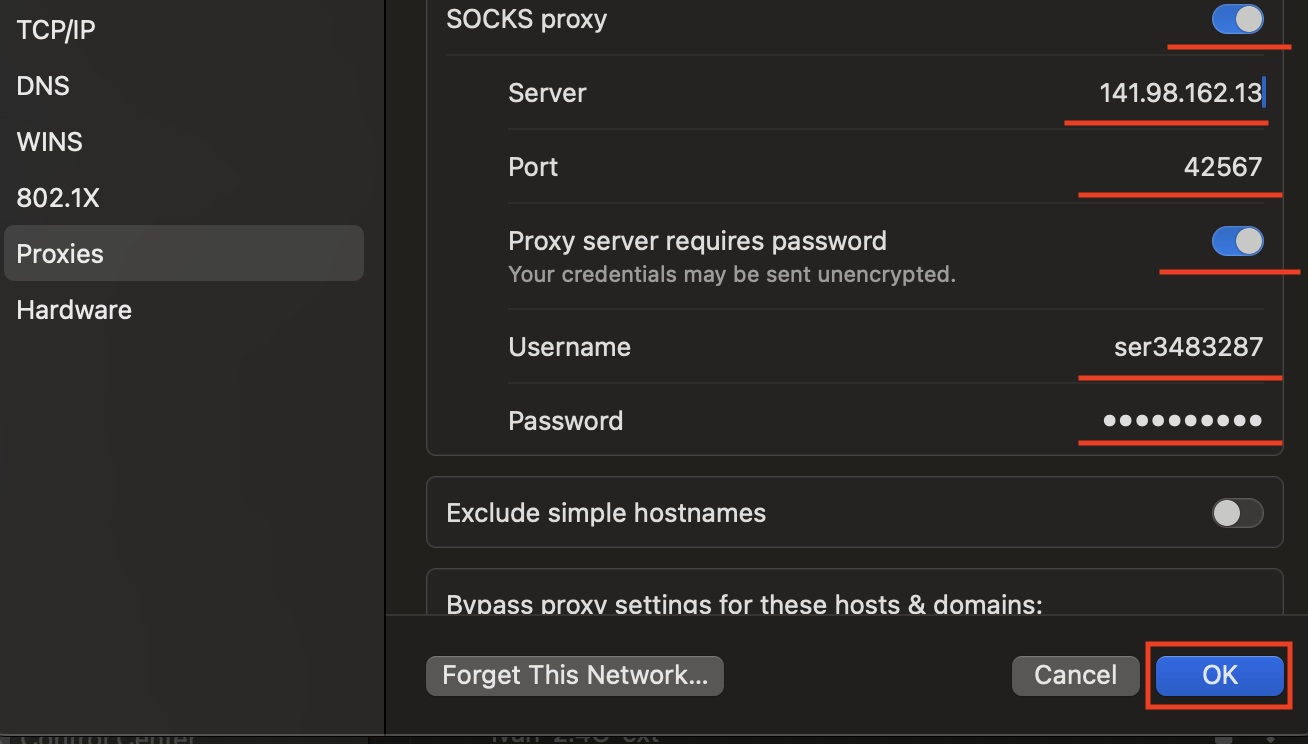Viewport: 1308px width, 744px height.
Task: Confirm settings with the OK button
Action: 1220,676
